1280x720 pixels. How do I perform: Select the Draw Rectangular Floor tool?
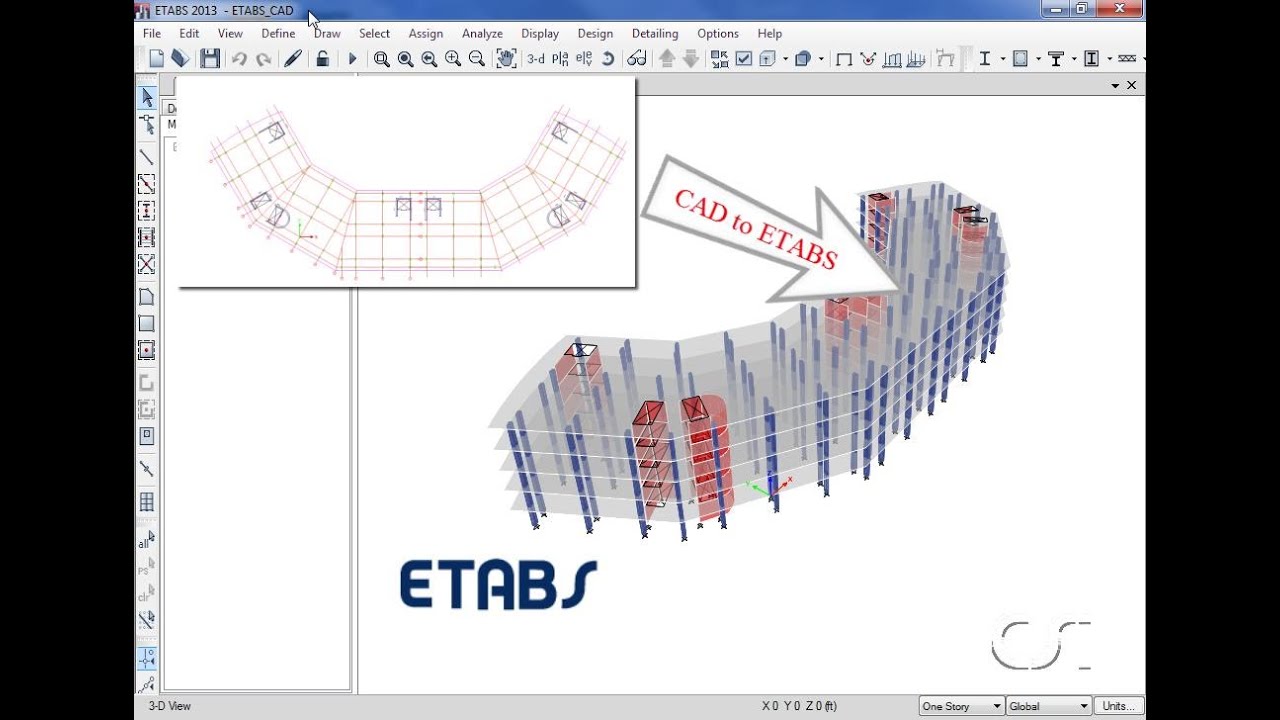pyautogui.click(x=147, y=324)
